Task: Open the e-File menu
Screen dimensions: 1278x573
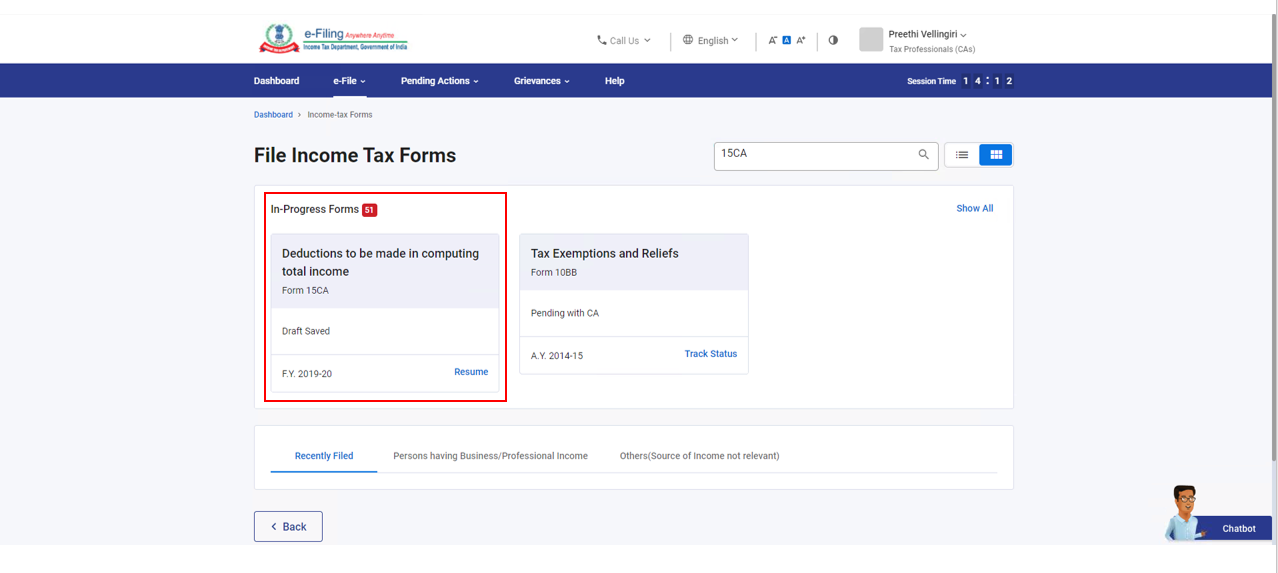Action: 349,81
